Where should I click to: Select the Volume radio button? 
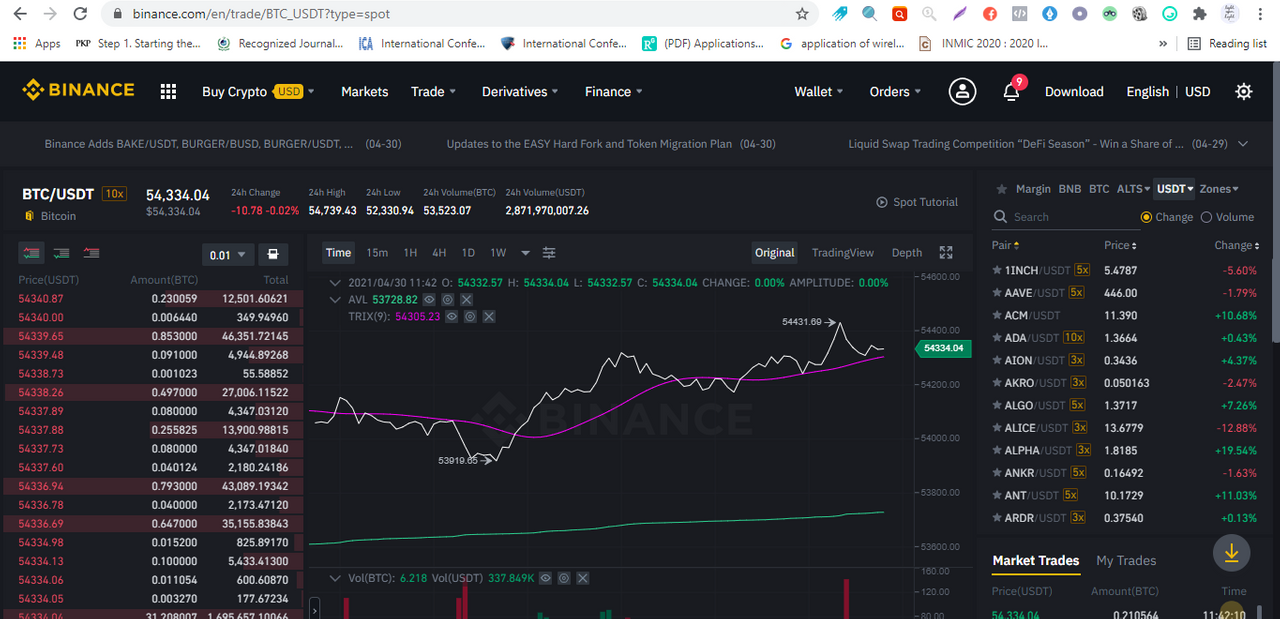tap(1206, 217)
